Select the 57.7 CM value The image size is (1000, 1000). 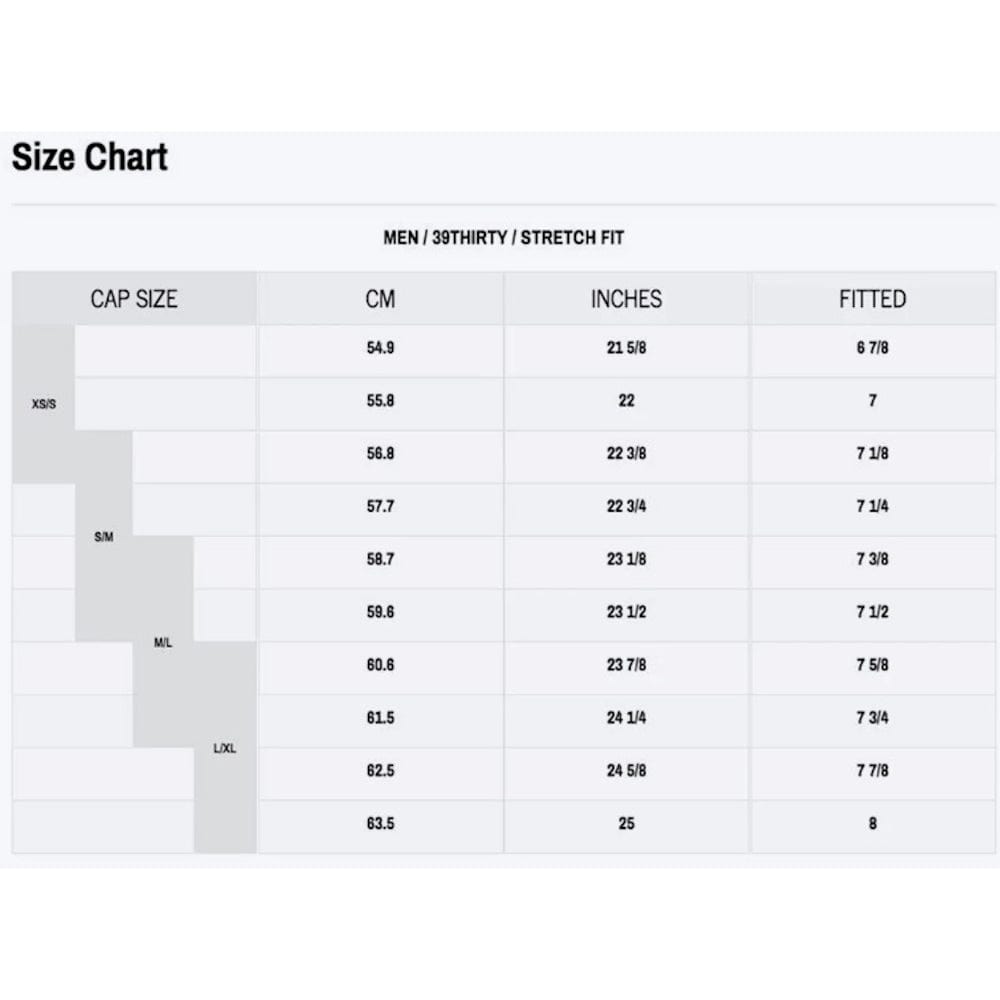click(380, 507)
